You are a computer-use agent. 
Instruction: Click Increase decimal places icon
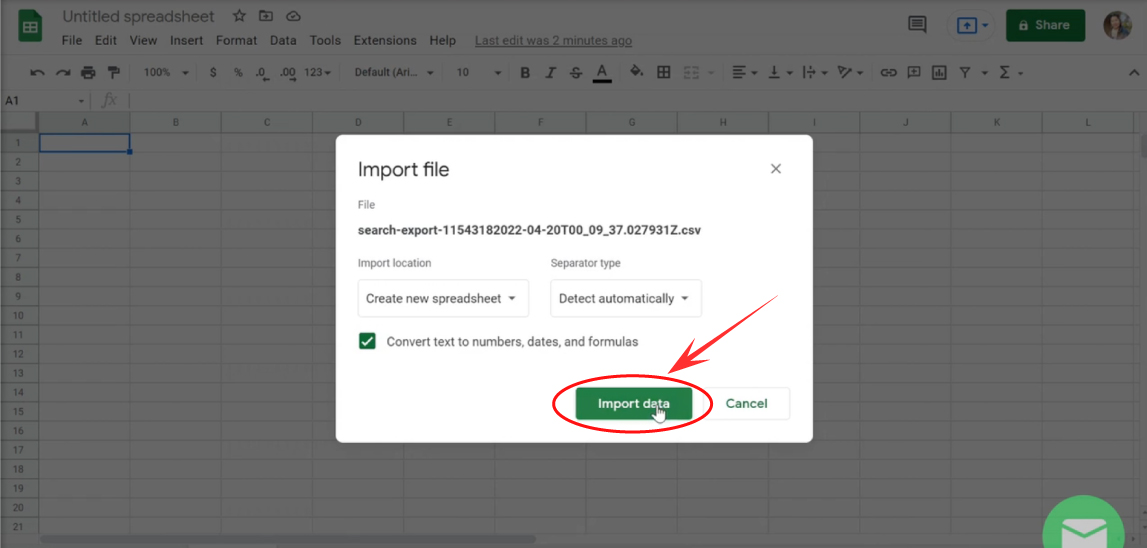pyautogui.click(x=287, y=72)
